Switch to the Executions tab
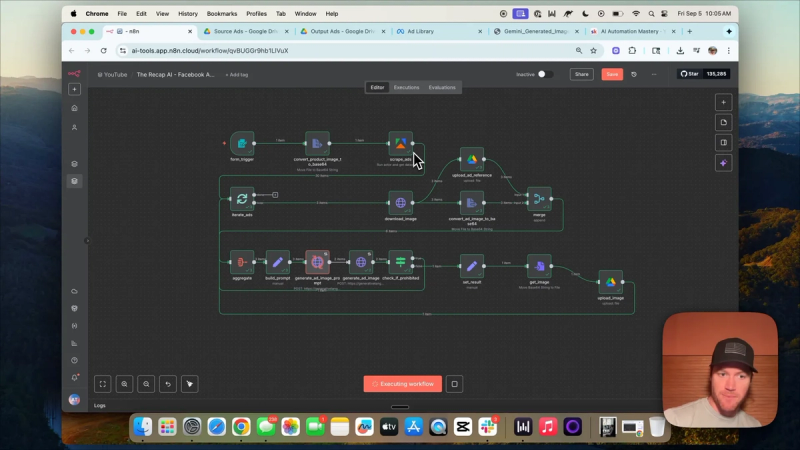Viewport: 800px width, 450px height. coord(406,87)
